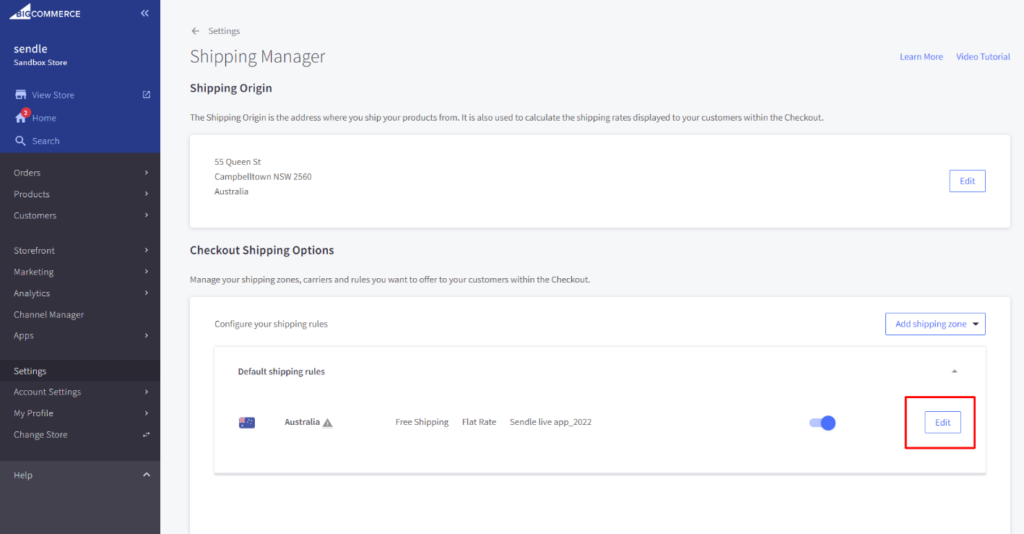Viewport: 1024px width, 534px height.
Task: Open the Video Tutorial link
Action: pyautogui.click(x=983, y=57)
